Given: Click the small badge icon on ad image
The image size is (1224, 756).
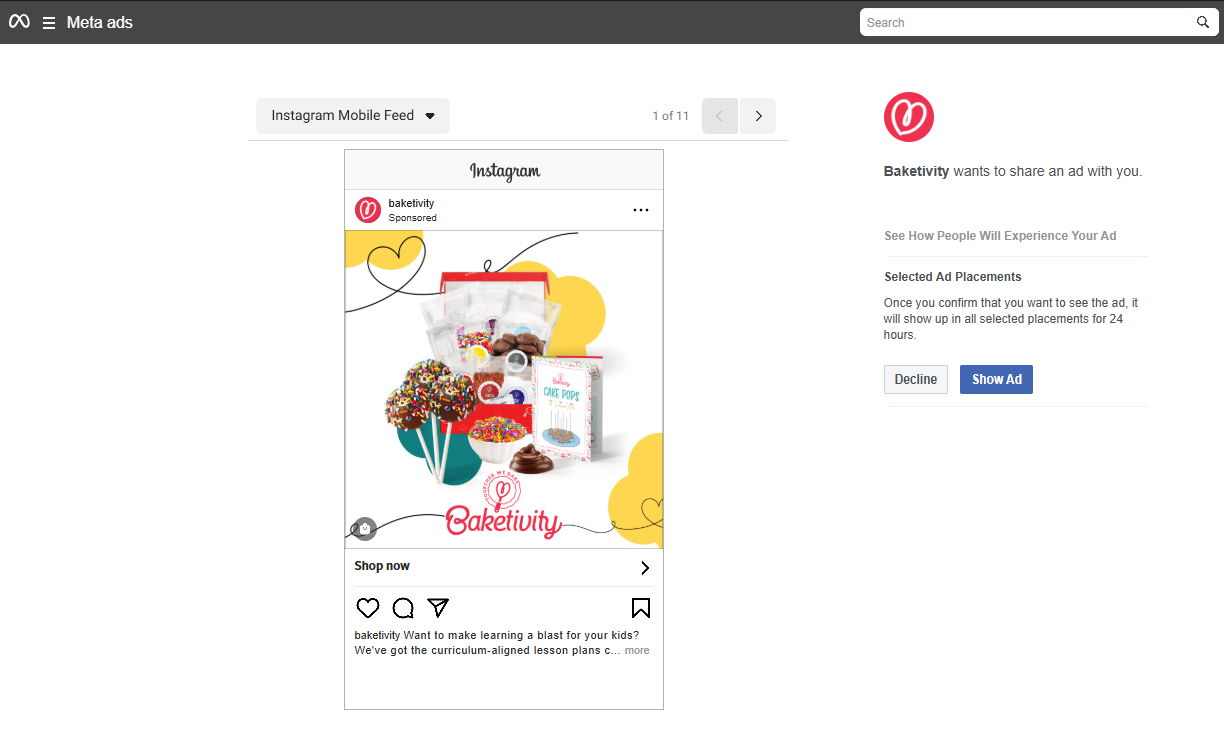Looking at the screenshot, I should coord(364,528).
